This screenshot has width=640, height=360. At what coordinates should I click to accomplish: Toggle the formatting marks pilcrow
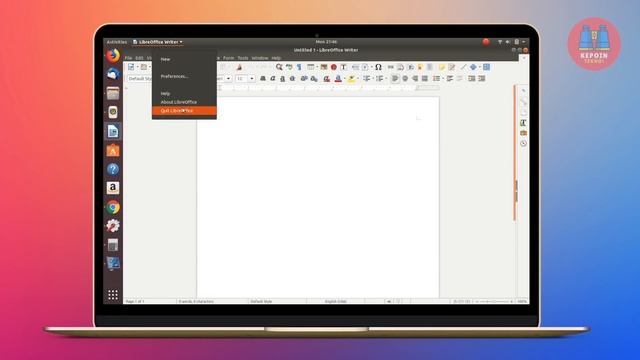pos(299,67)
